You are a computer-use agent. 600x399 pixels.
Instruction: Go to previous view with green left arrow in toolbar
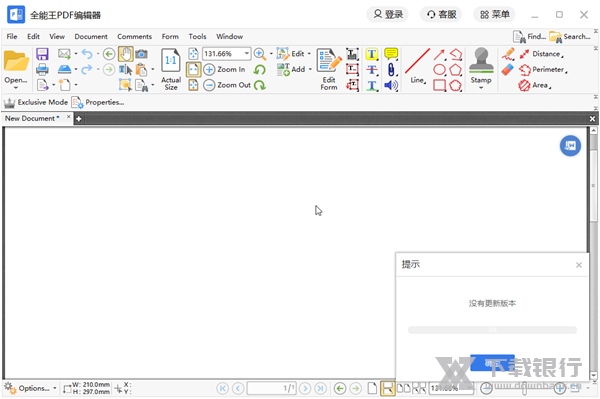coord(109,54)
